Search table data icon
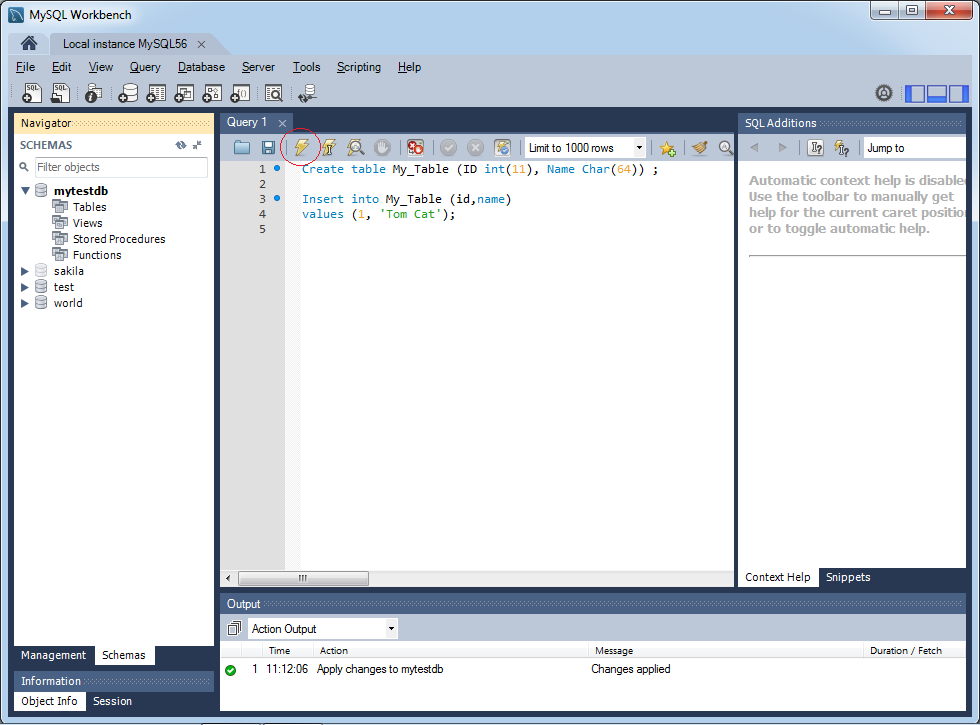This screenshot has height=725, width=980. 274,93
